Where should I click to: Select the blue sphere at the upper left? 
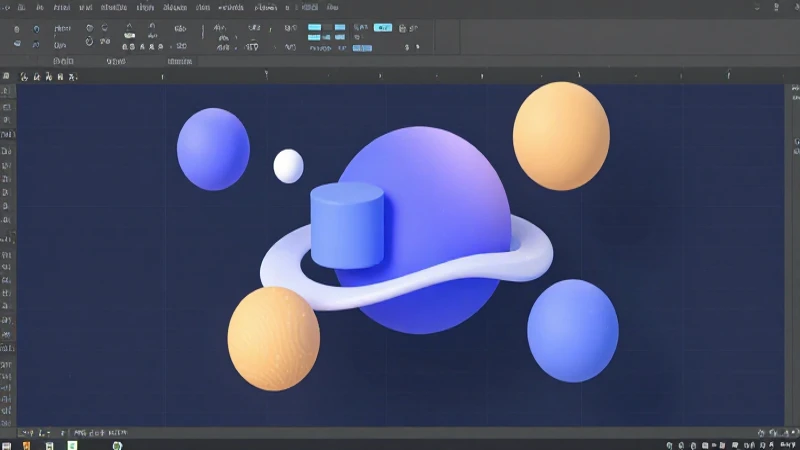pos(213,149)
